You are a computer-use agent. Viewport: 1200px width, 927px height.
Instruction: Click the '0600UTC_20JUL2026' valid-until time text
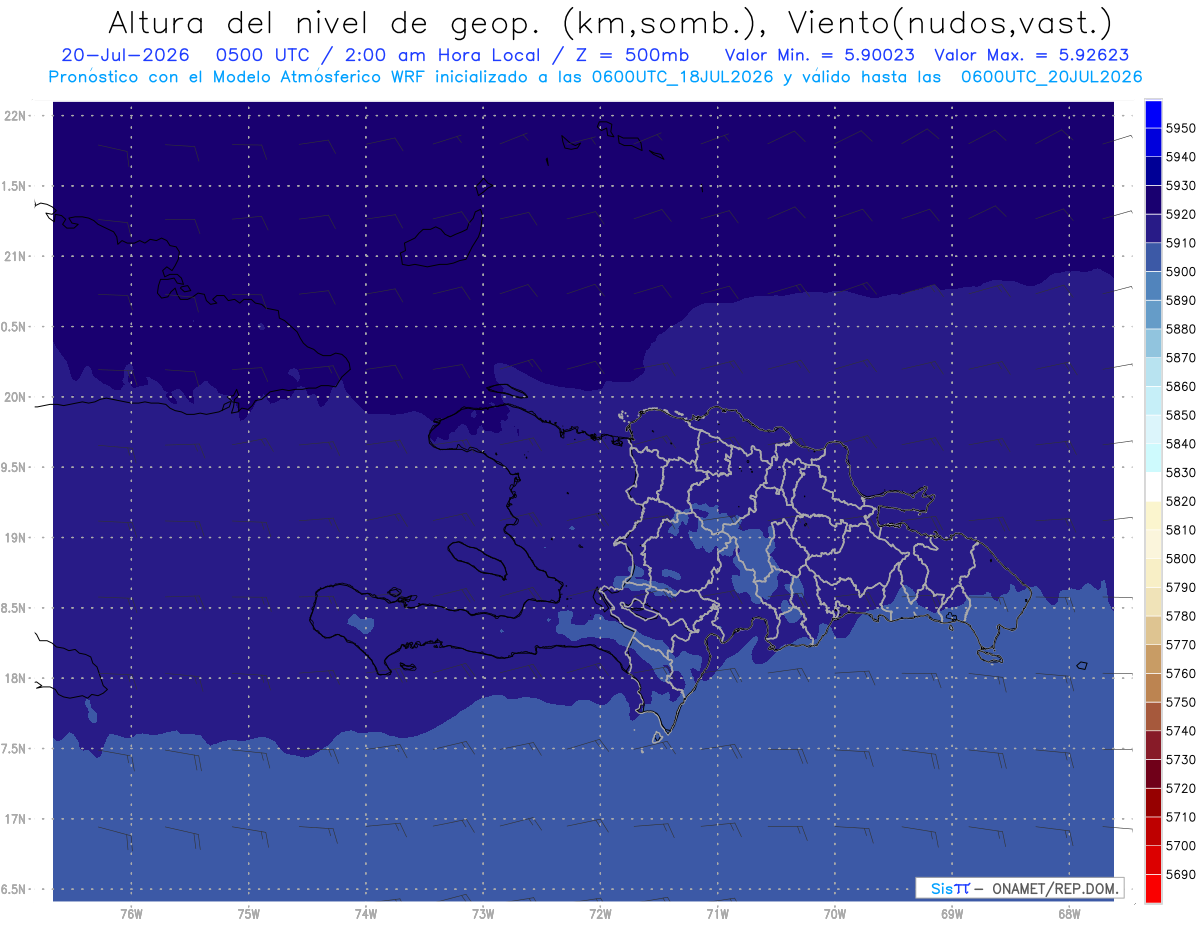click(1050, 76)
